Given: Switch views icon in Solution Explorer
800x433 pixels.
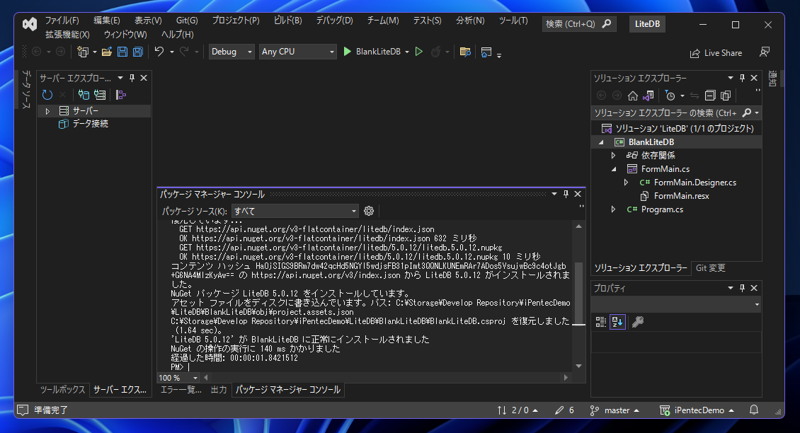Looking at the screenshot, I should tap(648, 95).
